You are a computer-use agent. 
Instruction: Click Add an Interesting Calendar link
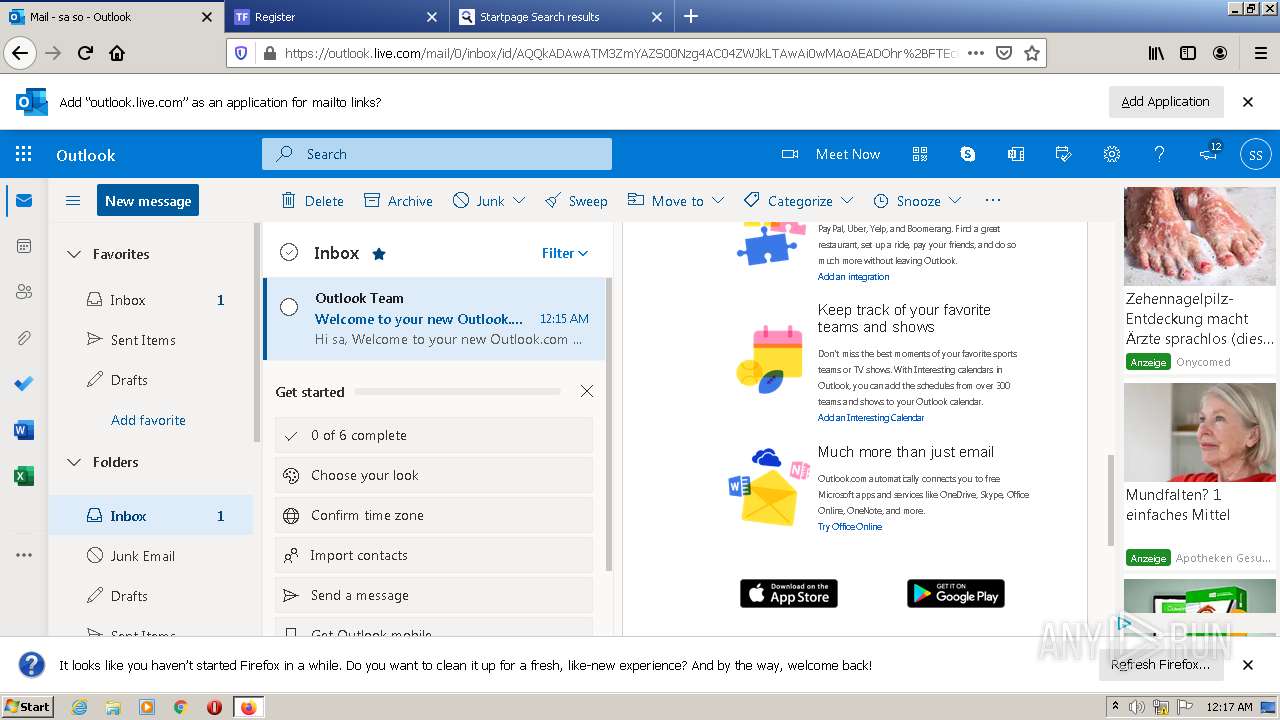[871, 418]
